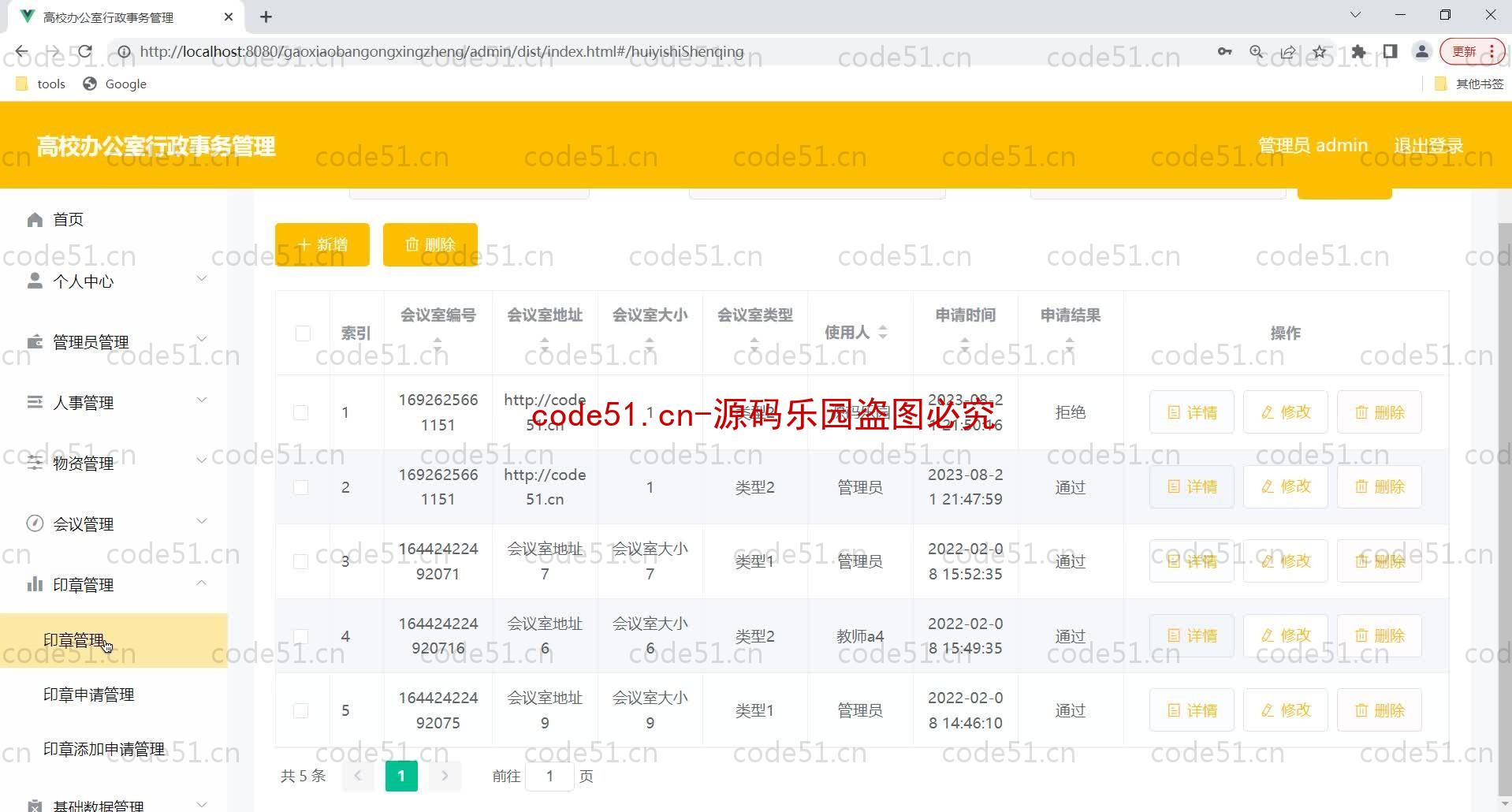Click the home icon beside 首页
Viewport: 1512px width, 812px height.
point(35,220)
